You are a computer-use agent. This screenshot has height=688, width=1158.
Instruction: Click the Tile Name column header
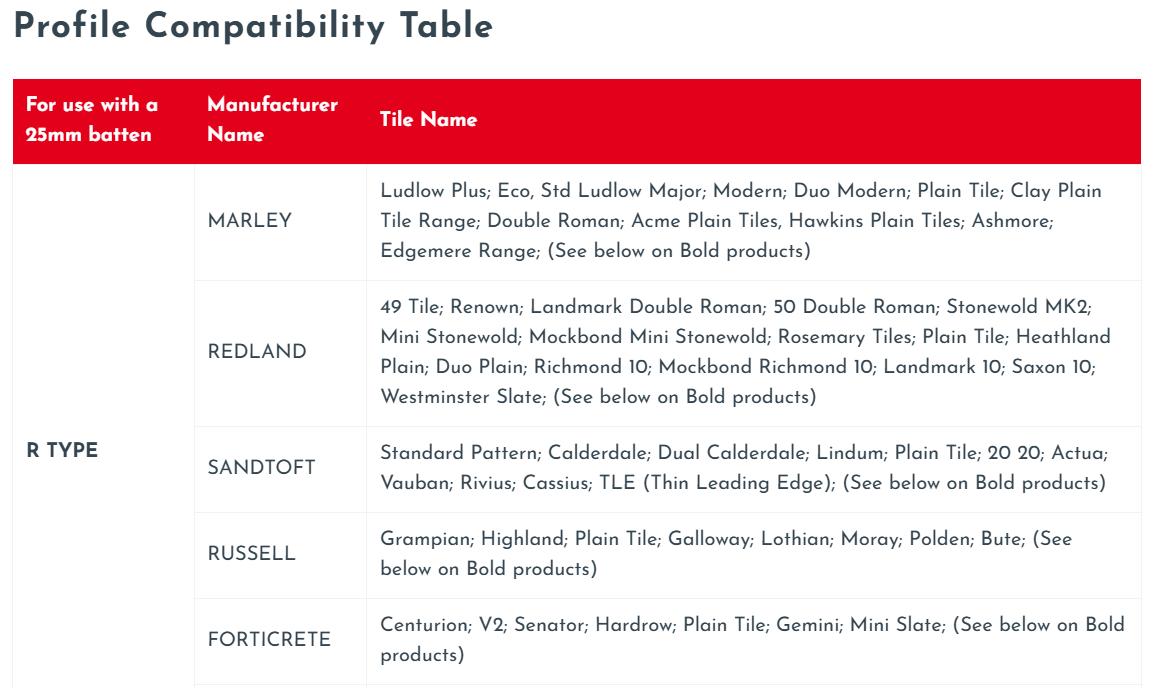(x=428, y=119)
